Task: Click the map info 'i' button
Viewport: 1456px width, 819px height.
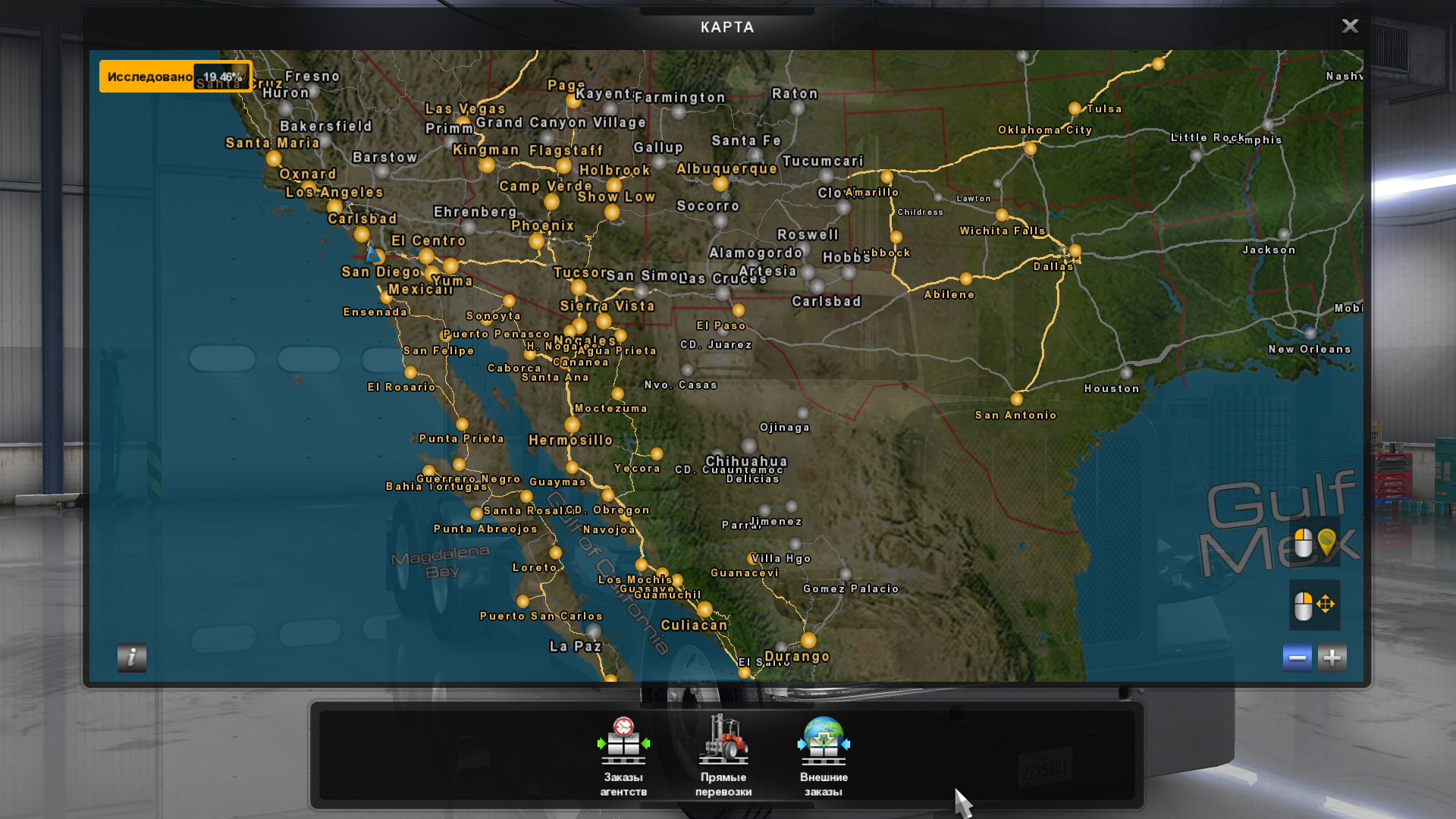Action: click(132, 657)
